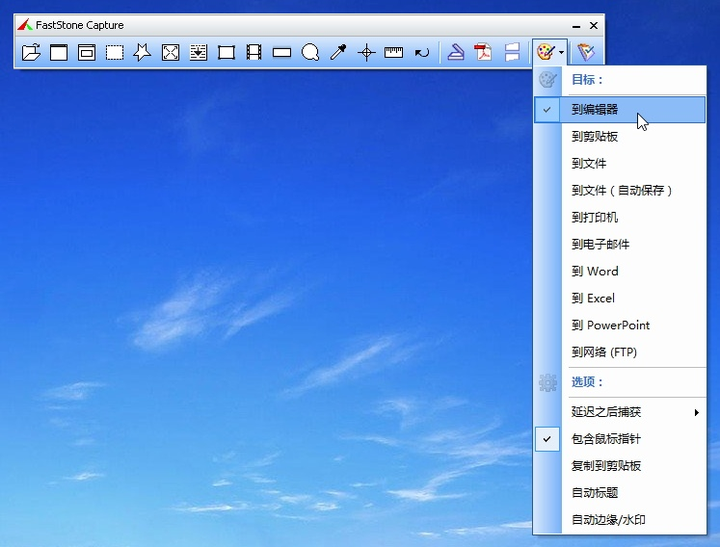This screenshot has height=547, width=720.
Task: Open Screen Ruler tool
Action: pos(394,52)
